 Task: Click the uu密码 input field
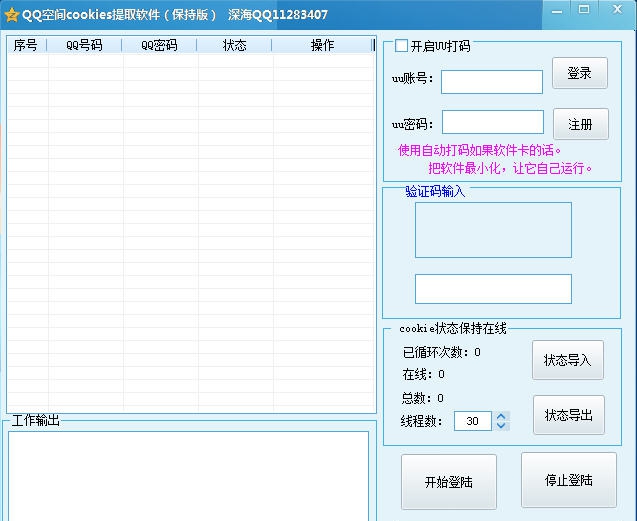[x=492, y=122]
